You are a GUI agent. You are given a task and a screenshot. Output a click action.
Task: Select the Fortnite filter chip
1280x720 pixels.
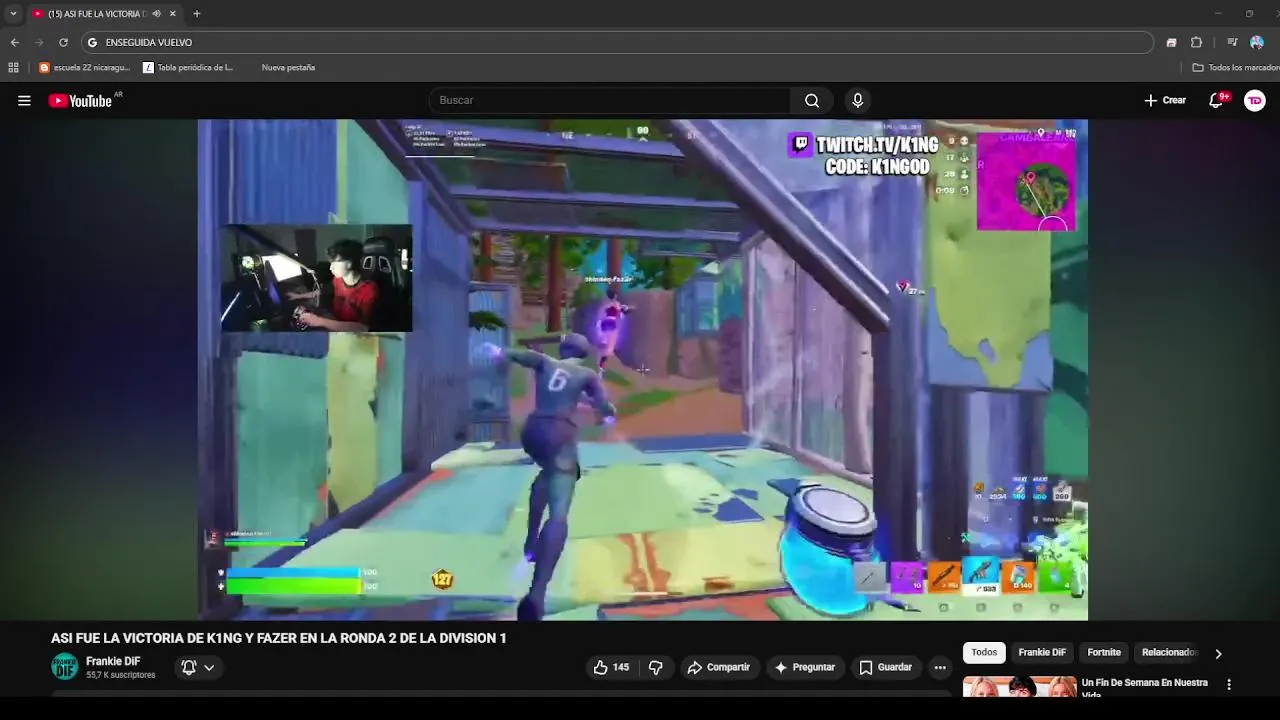point(1104,652)
